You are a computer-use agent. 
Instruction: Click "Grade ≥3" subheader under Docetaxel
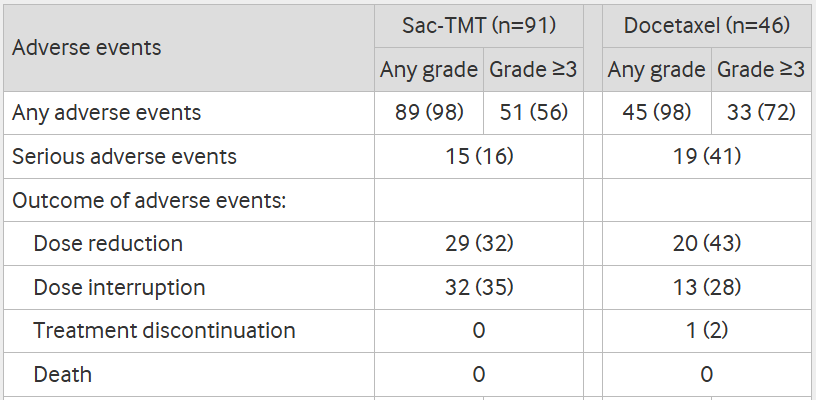pos(761,70)
